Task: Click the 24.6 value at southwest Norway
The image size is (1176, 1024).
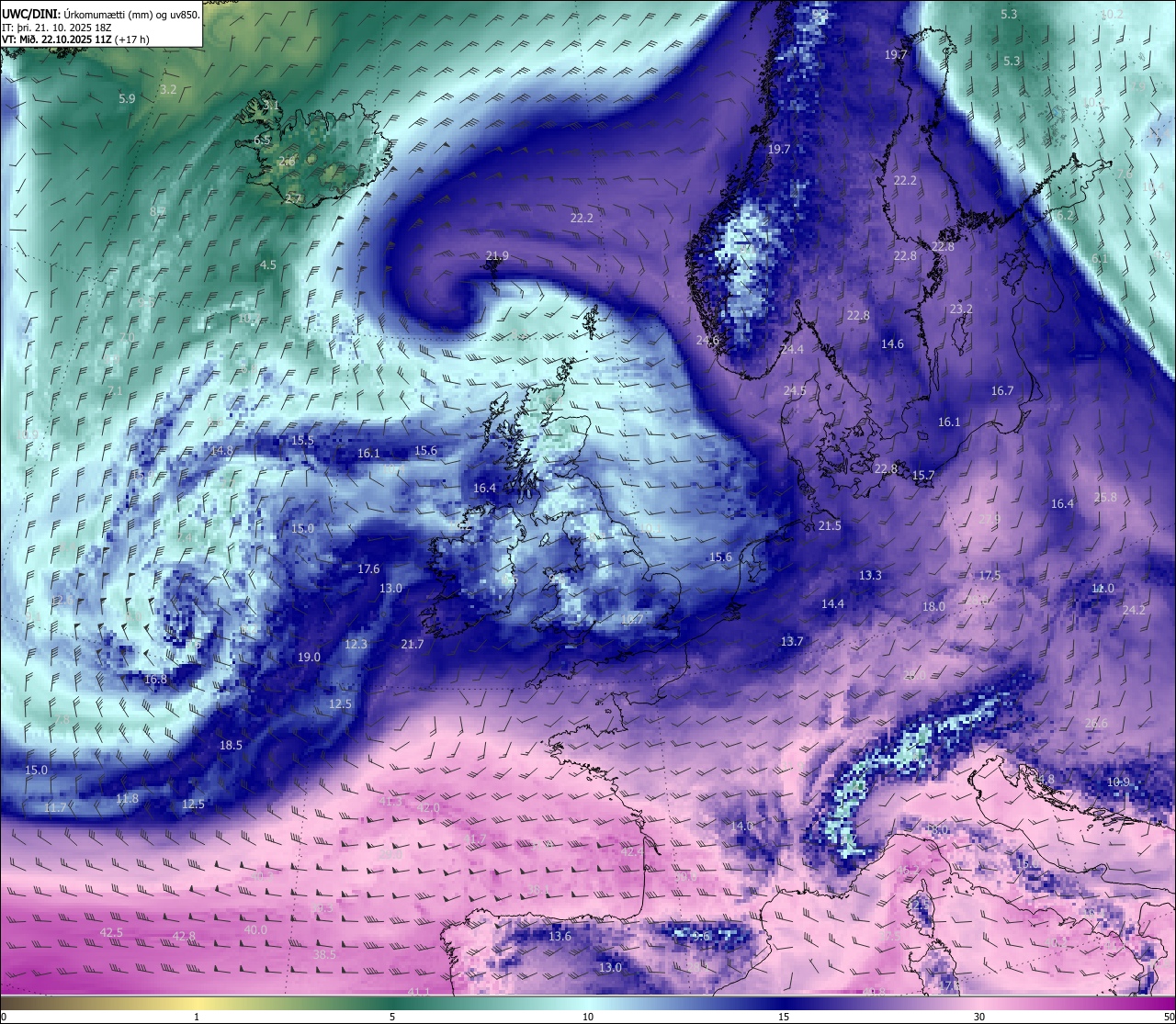Action: pyautogui.click(x=707, y=340)
